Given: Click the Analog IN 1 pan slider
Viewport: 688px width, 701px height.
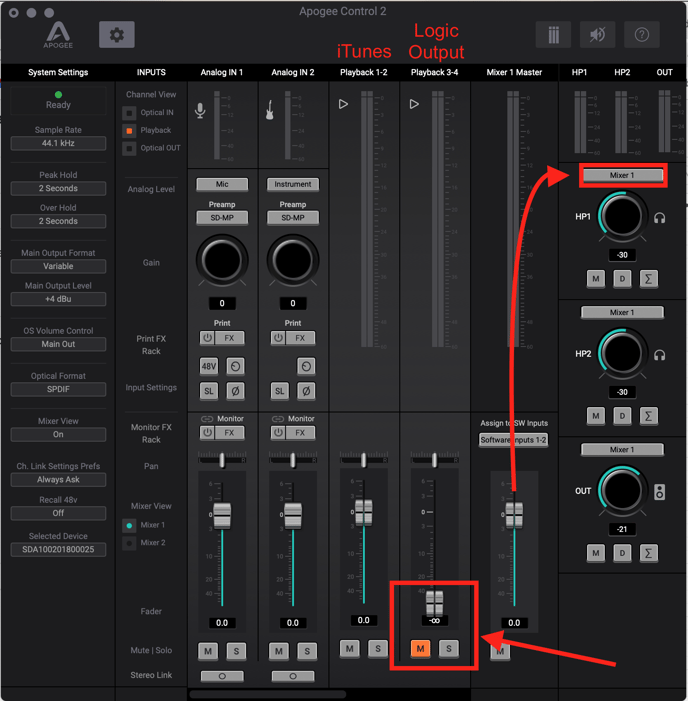Looking at the screenshot, I should click(x=222, y=460).
